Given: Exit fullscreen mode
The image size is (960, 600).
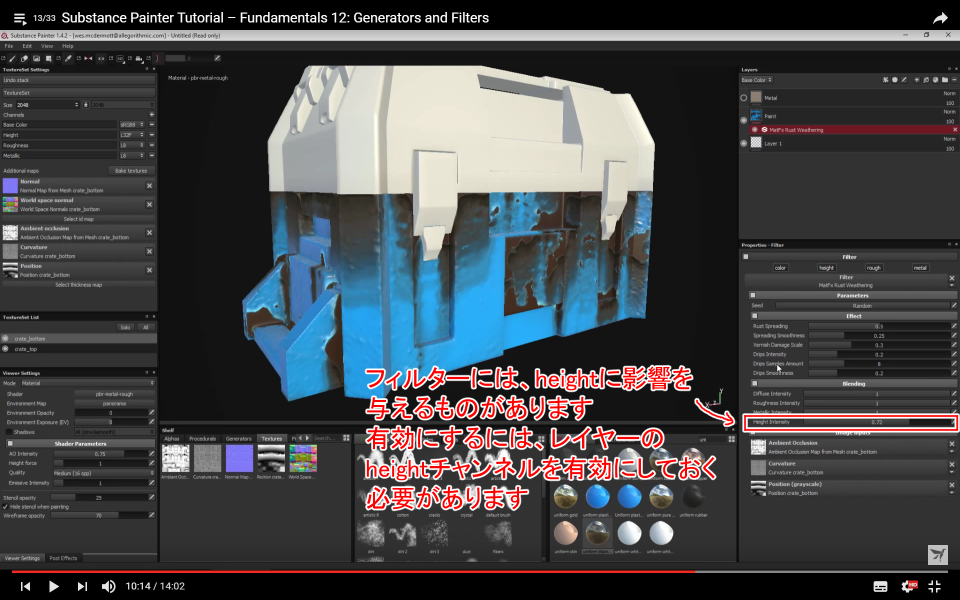Looking at the screenshot, I should (934, 586).
